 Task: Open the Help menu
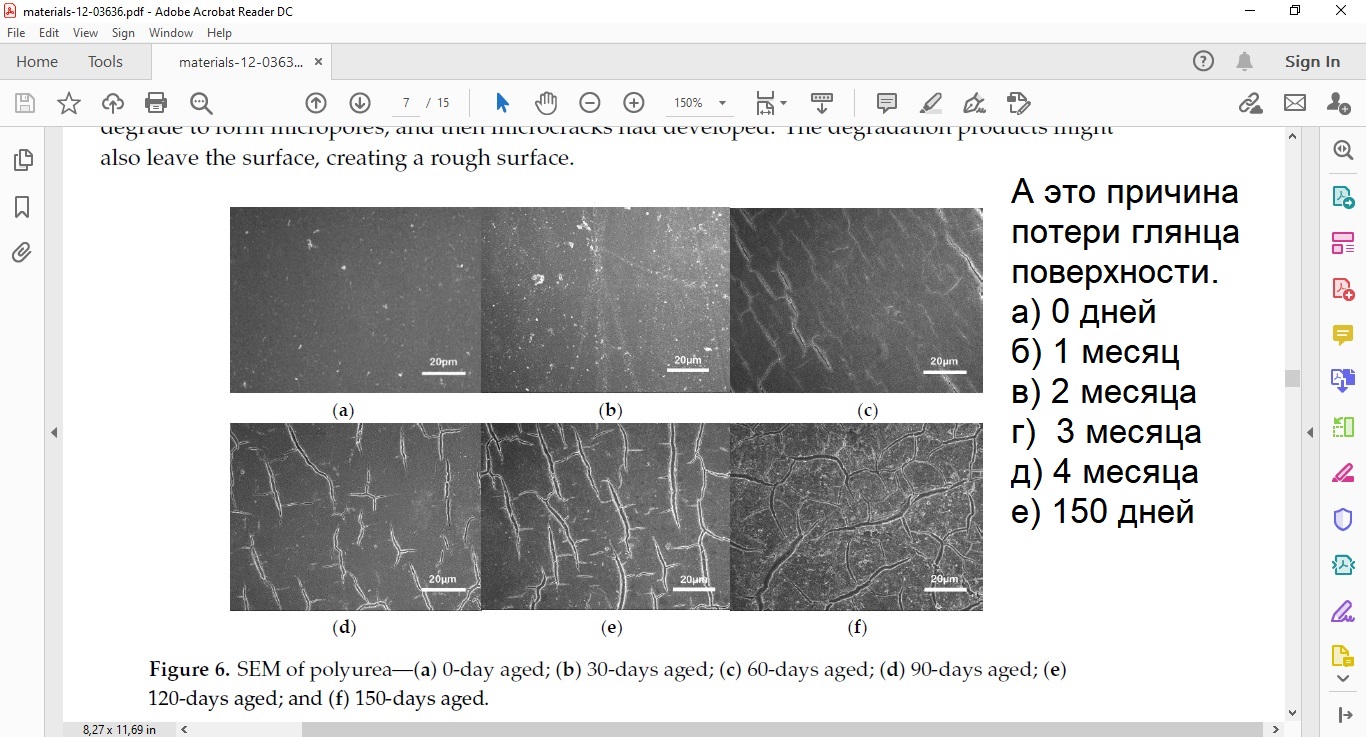[219, 33]
